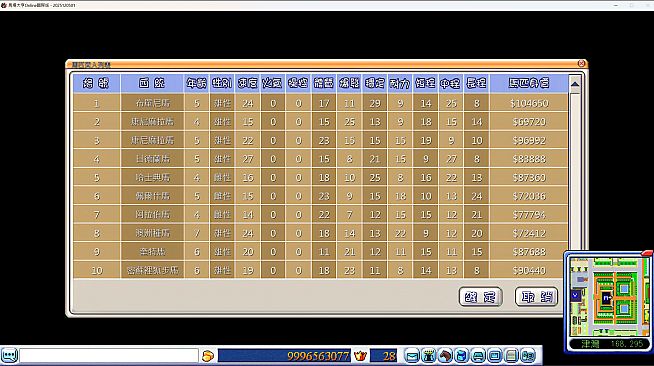The image size is (654, 366).
Task: Open the horse head stable icon
Action: pyautogui.click(x=445, y=356)
